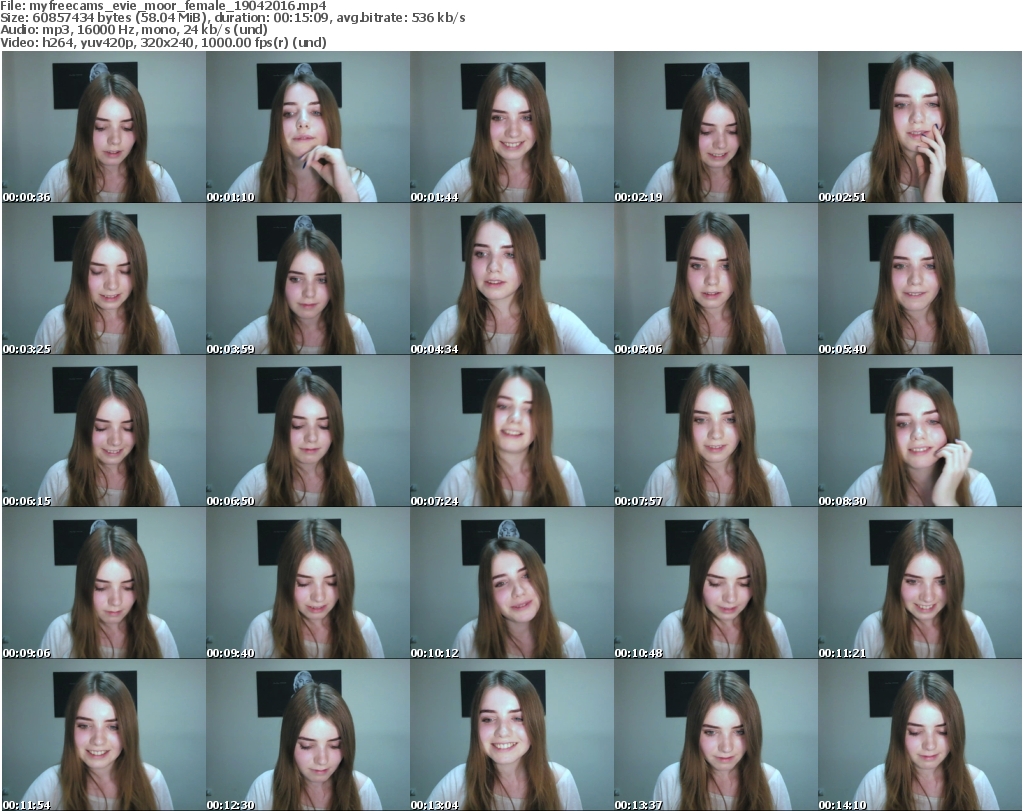Select the thumbnail at 00:13:04
Screen dimensions: 1024x811
coord(512,735)
